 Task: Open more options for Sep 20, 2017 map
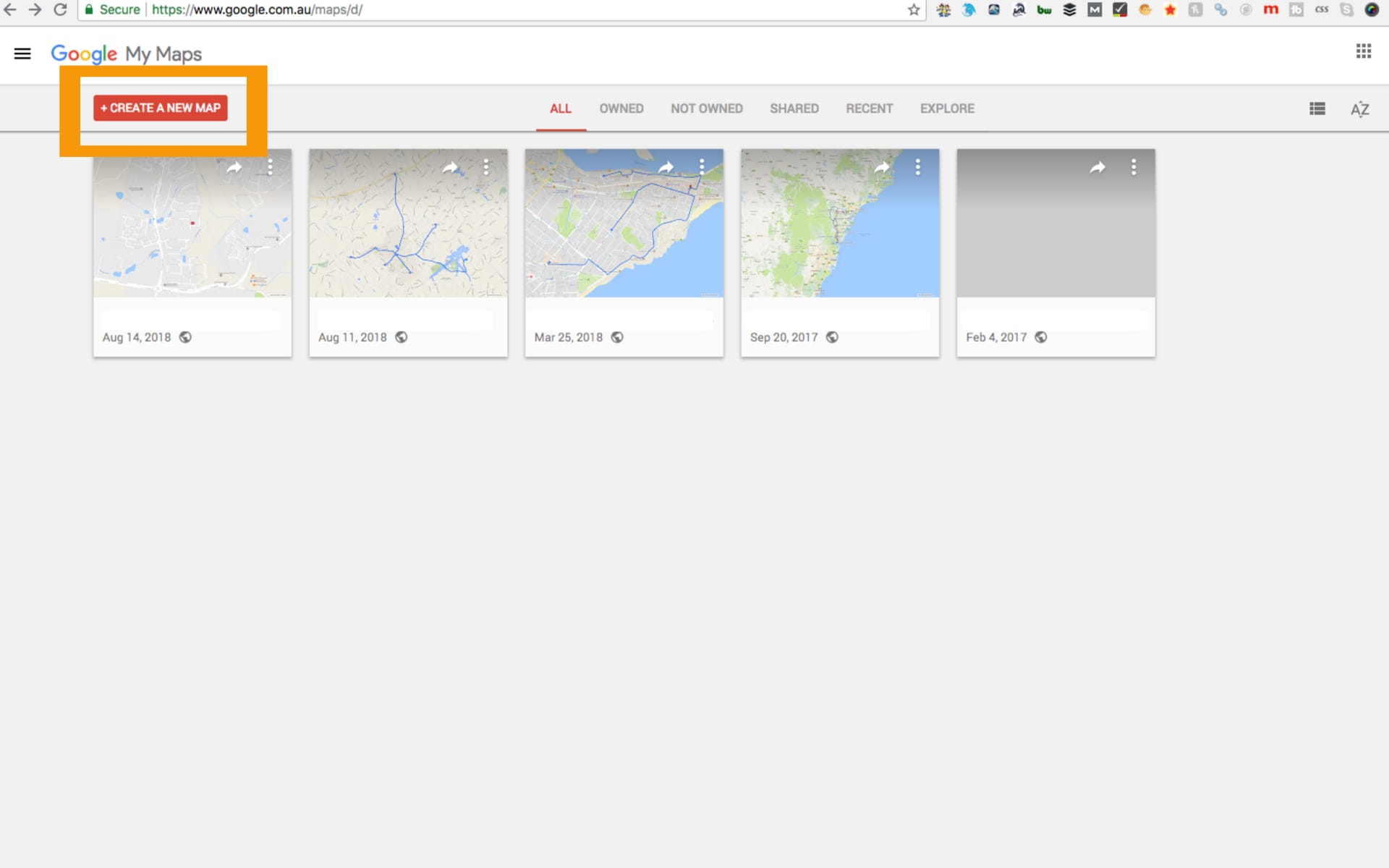(918, 167)
